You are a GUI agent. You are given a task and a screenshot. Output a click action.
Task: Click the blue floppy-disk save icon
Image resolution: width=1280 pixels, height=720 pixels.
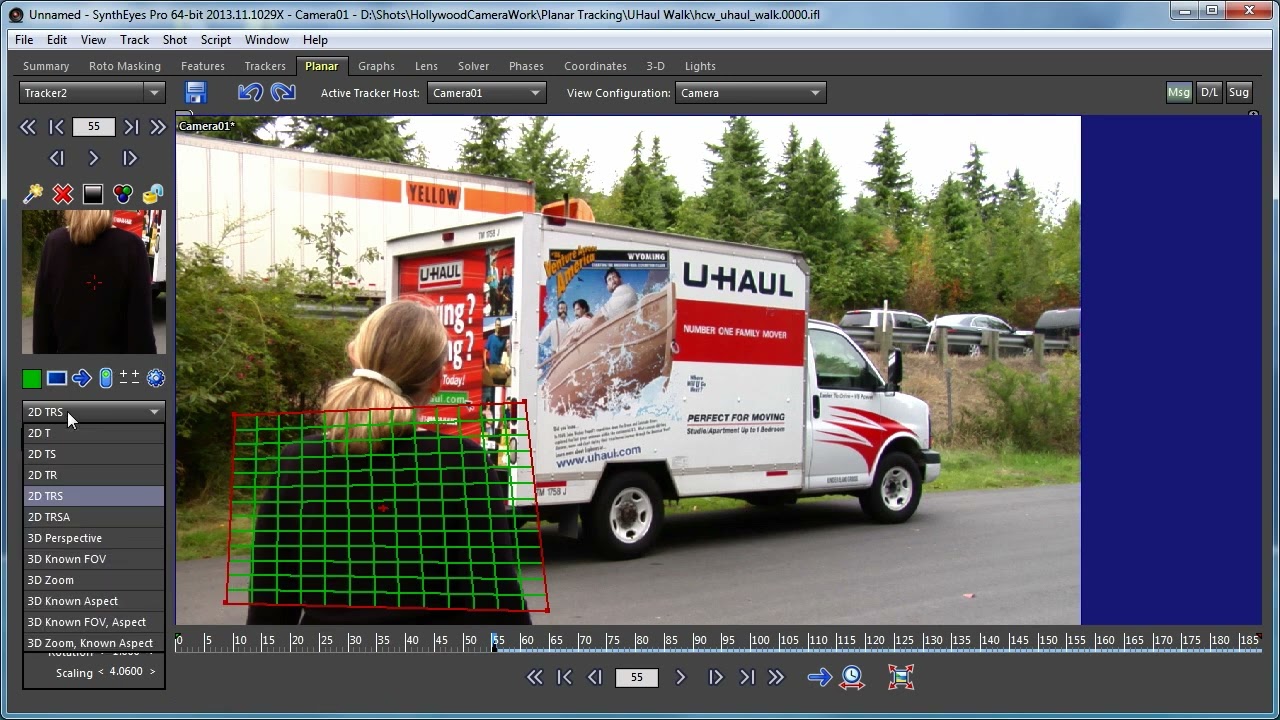(195, 93)
